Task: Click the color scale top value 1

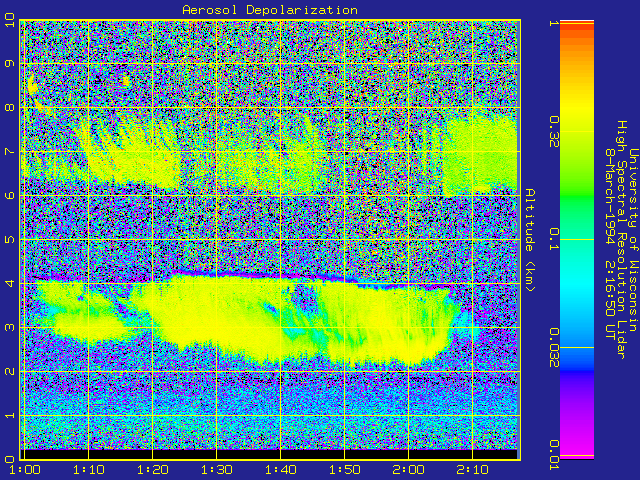Action: point(554,22)
